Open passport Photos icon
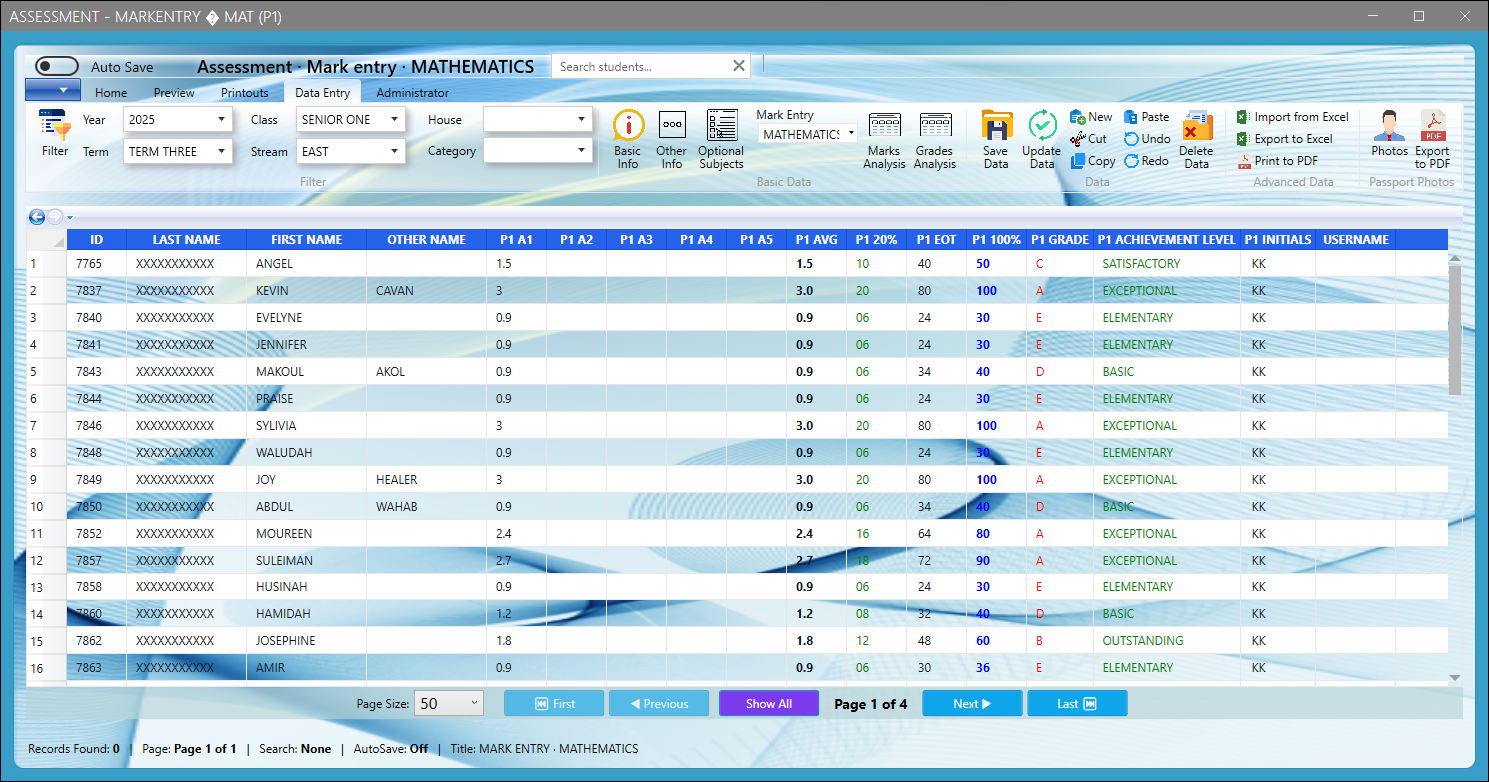This screenshot has width=1489, height=782. tap(1389, 127)
